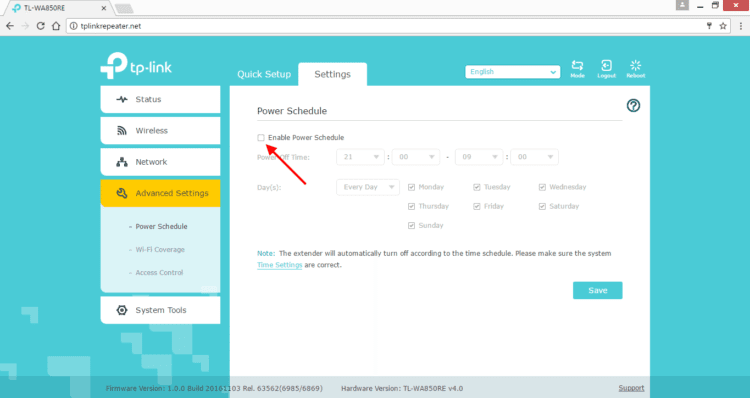Click the site info icon in address bar

tap(74, 26)
